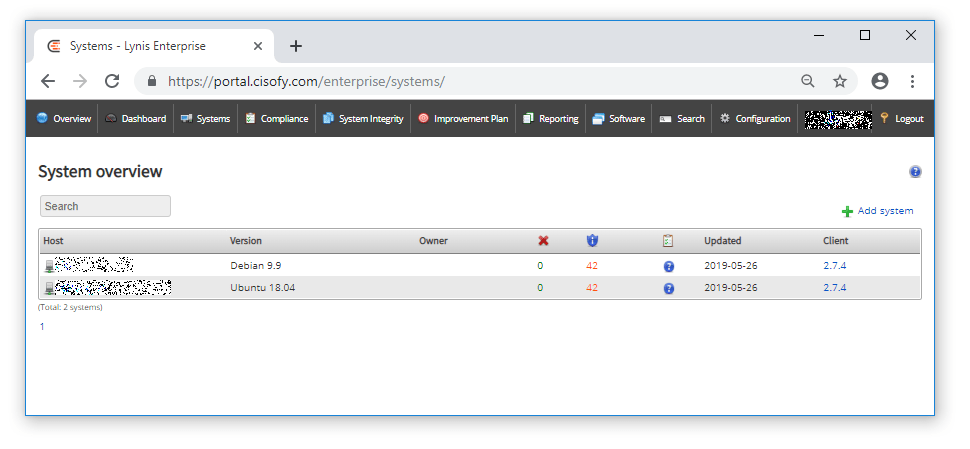Sort by the Version column header
Screen dimensions: 970x449
coord(246,241)
